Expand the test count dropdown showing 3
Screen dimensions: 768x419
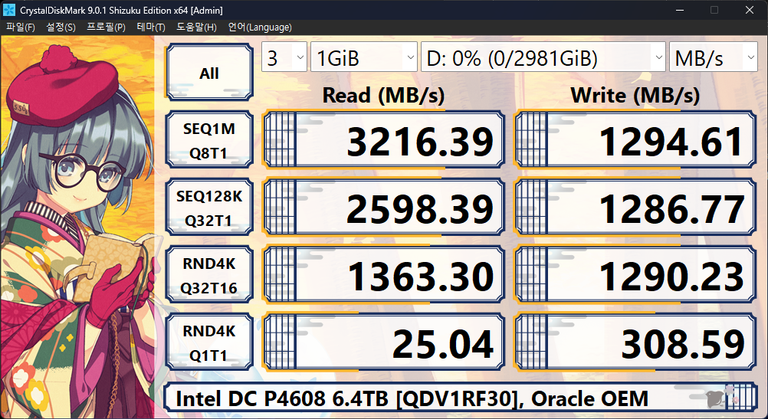coord(284,57)
